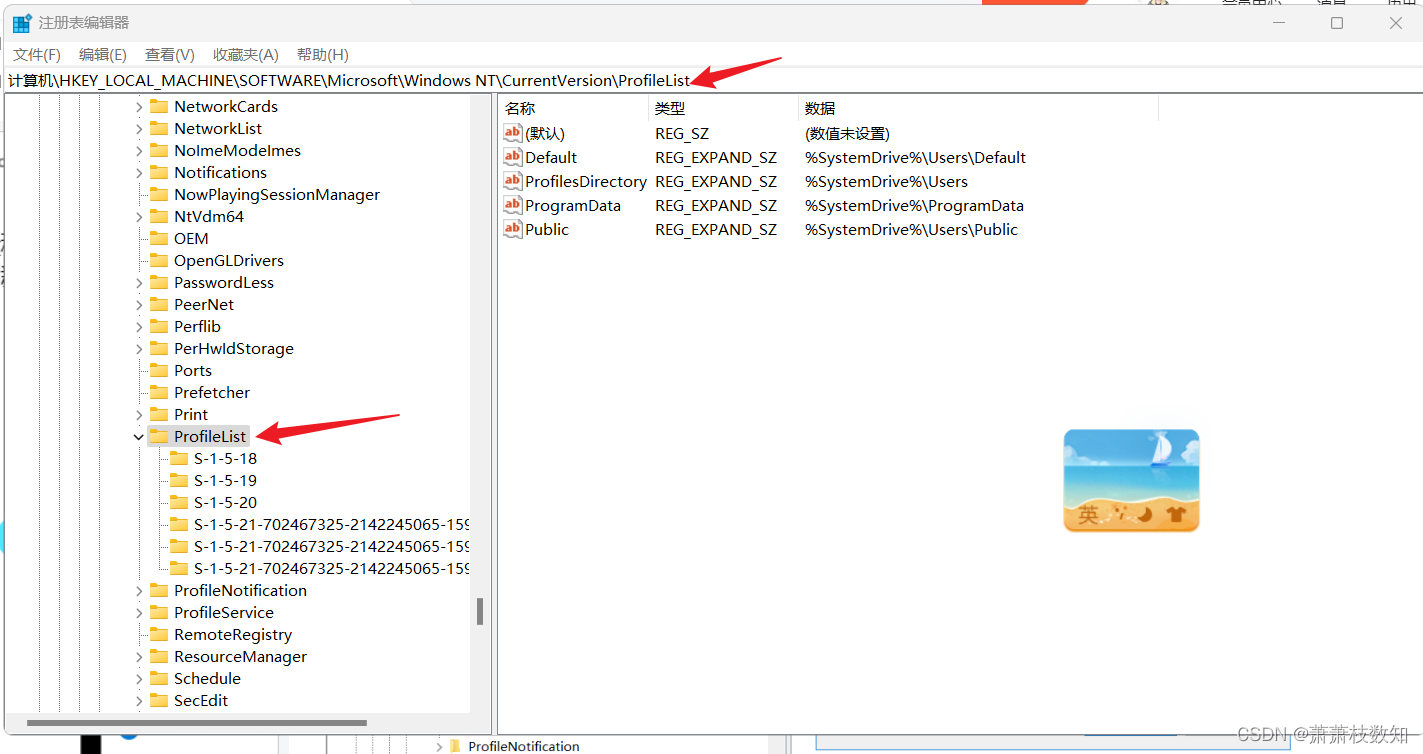Viewport: 1423px width, 754px height.
Task: Open the 收藏夹(A) menu
Action: click(246, 55)
